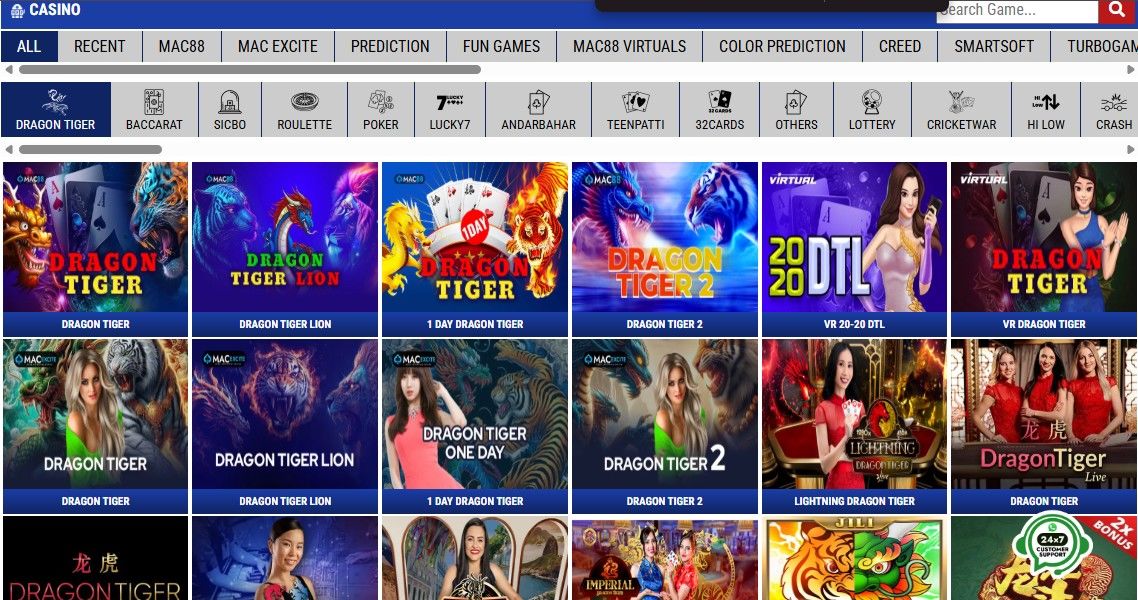This screenshot has height=600, width=1138.
Task: Launch the VR 20-20 DTL game
Action: click(x=854, y=249)
